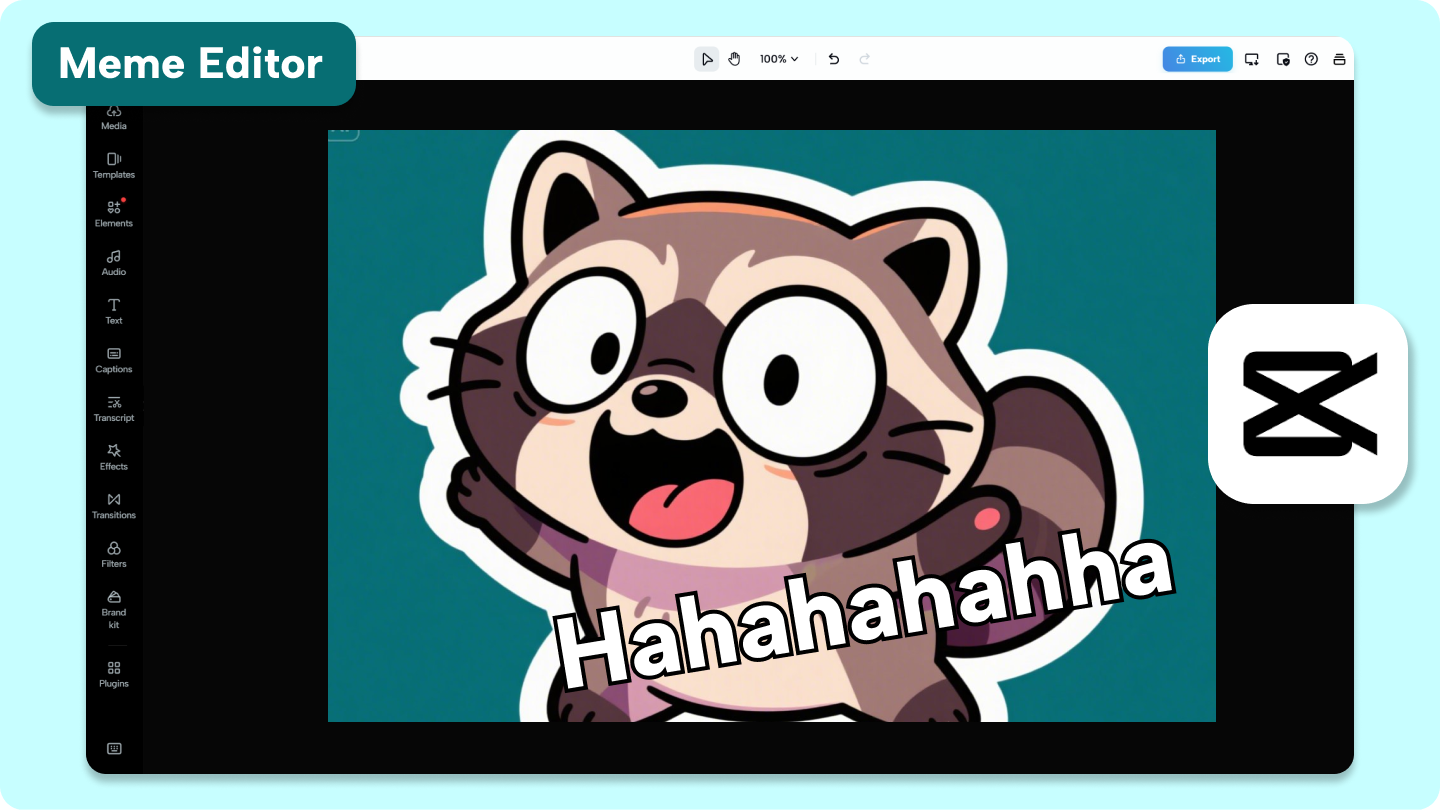Click the Export button
Image resolution: width=1440 pixels, height=810 pixels.
(x=1198, y=59)
